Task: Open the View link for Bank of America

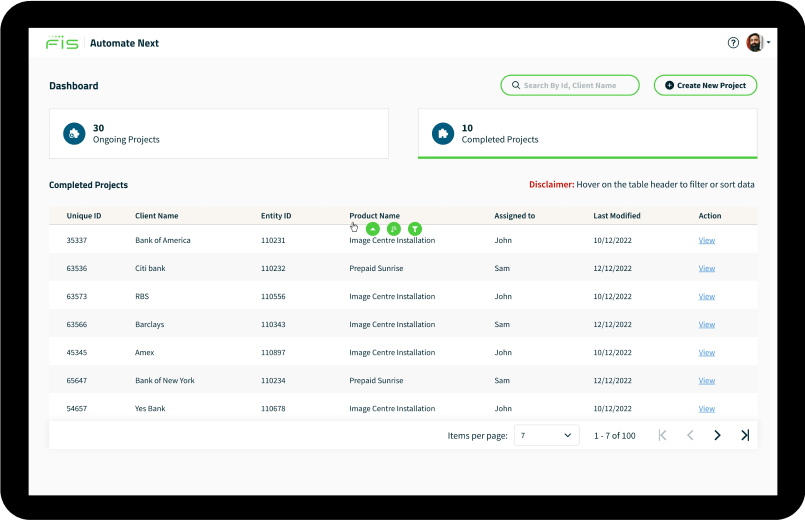Action: coord(706,240)
